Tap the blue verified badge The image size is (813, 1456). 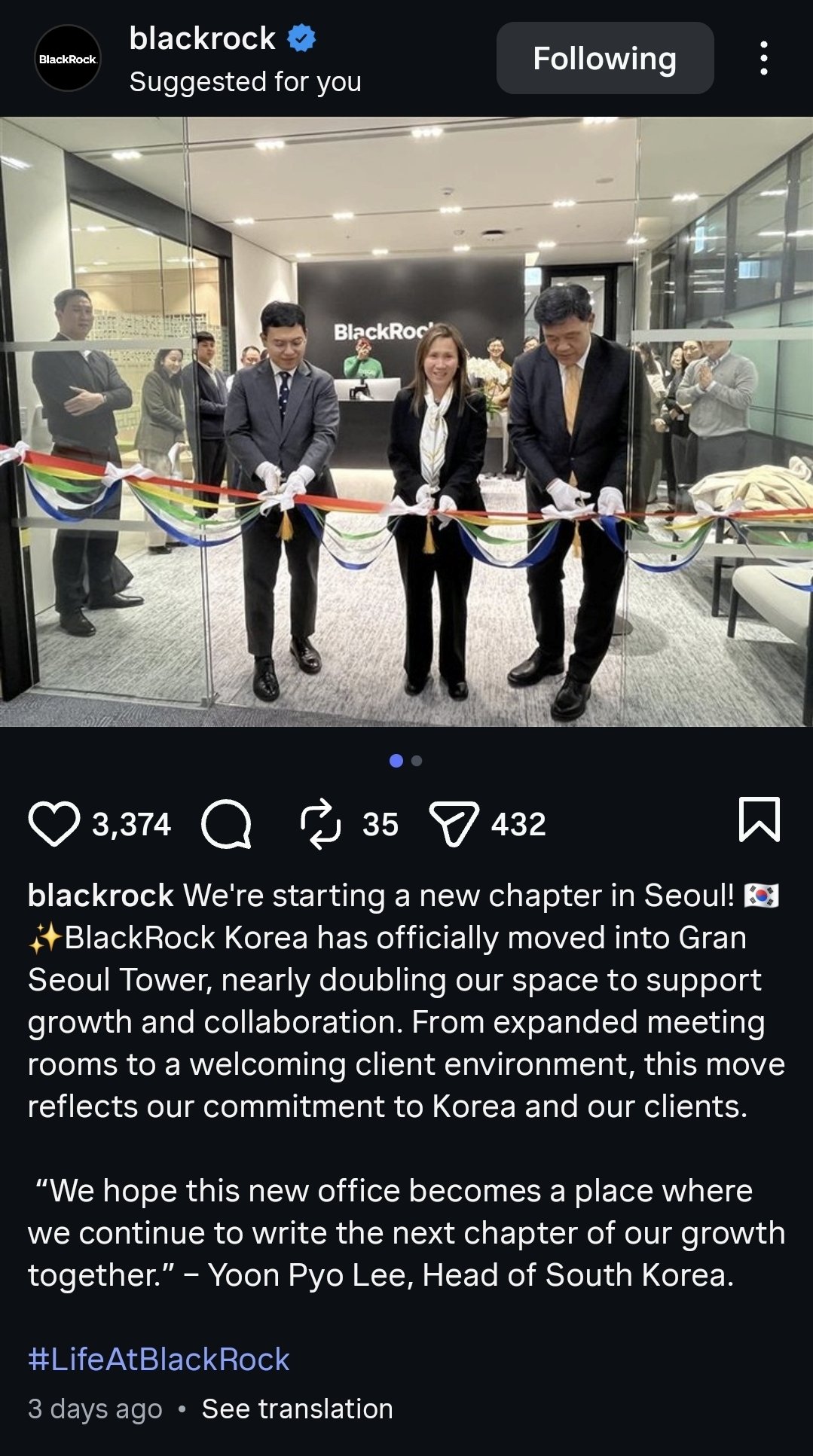click(301, 38)
